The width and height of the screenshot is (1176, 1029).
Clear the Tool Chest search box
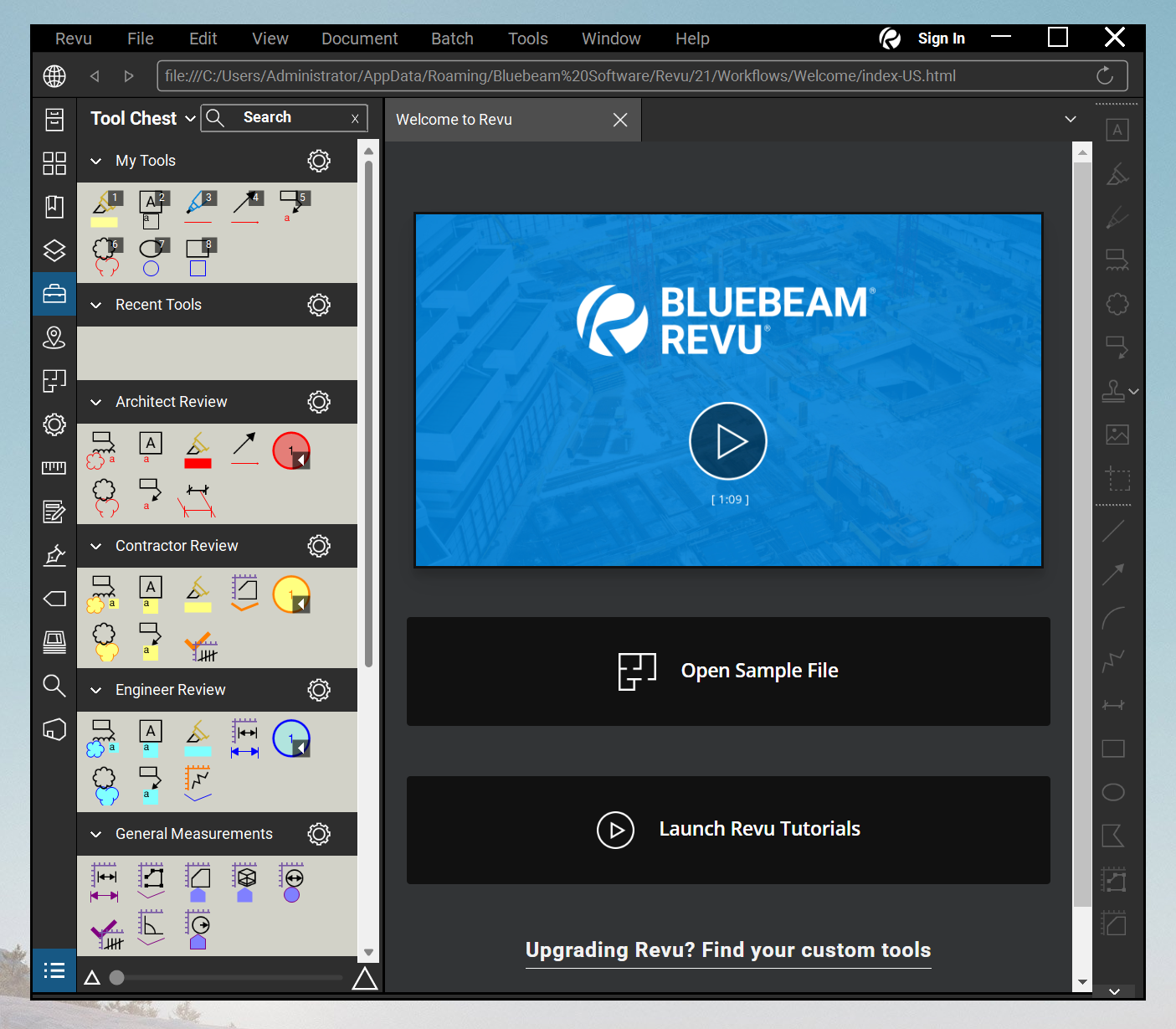pyautogui.click(x=355, y=119)
